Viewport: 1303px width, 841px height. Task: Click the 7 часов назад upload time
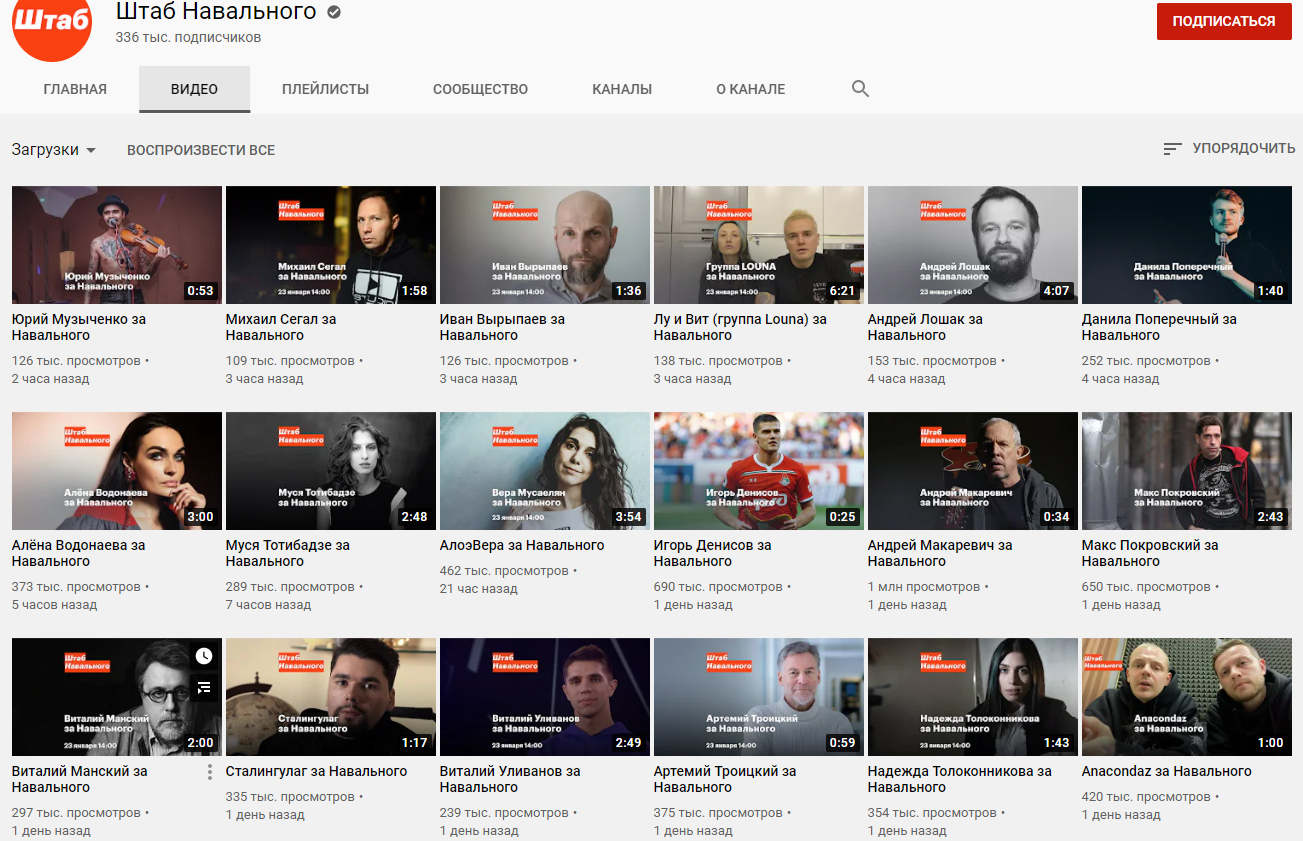point(268,605)
